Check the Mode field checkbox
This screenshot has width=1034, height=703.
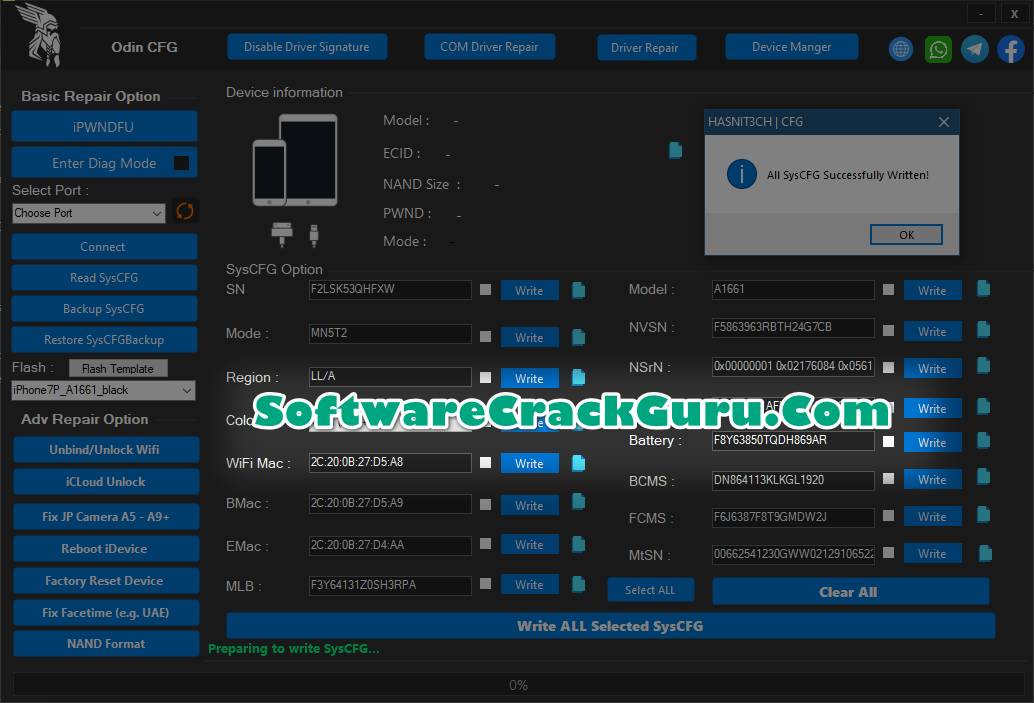tap(485, 336)
